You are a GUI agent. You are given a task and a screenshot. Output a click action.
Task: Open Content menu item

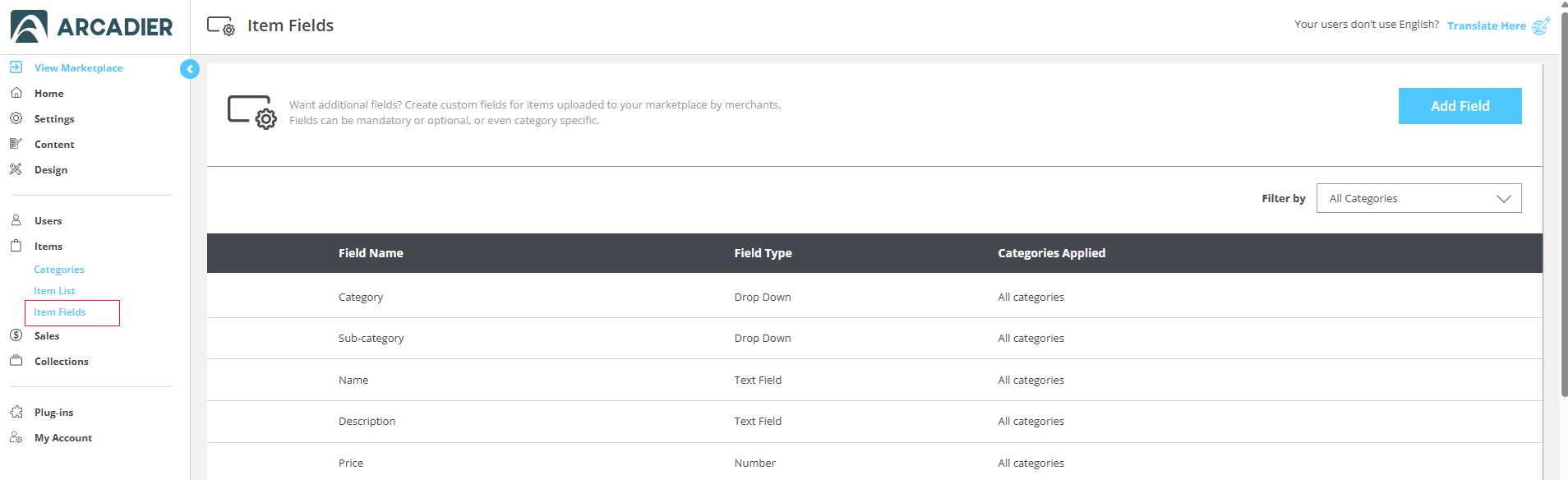coord(54,145)
